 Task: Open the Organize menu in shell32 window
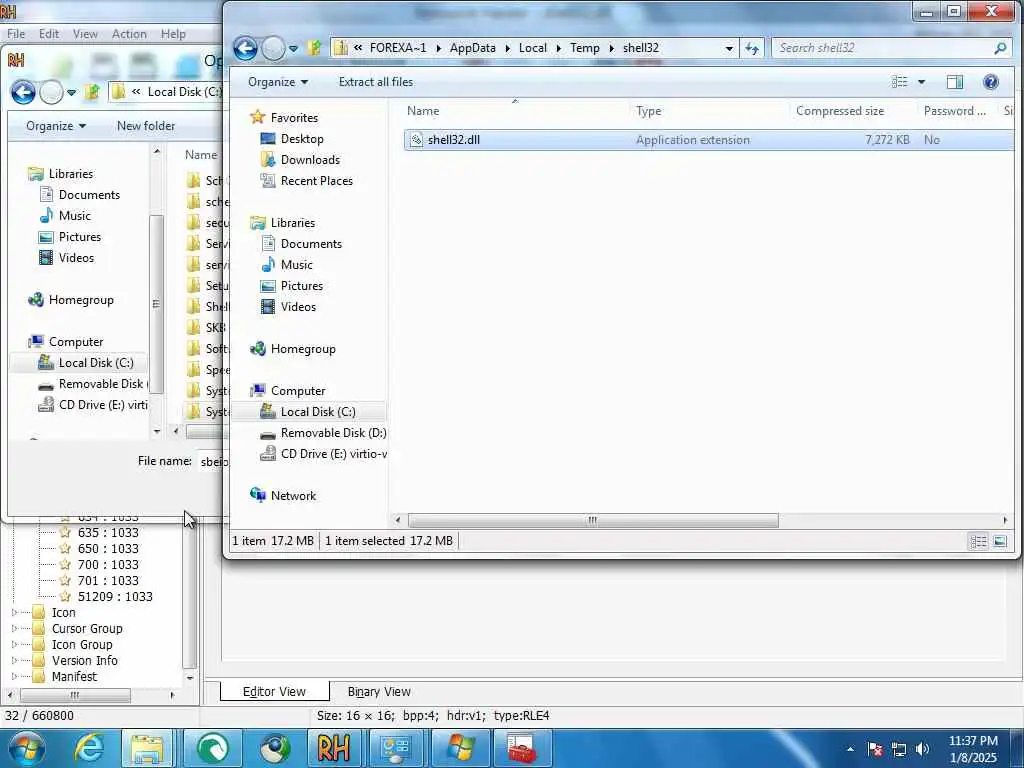tap(278, 82)
